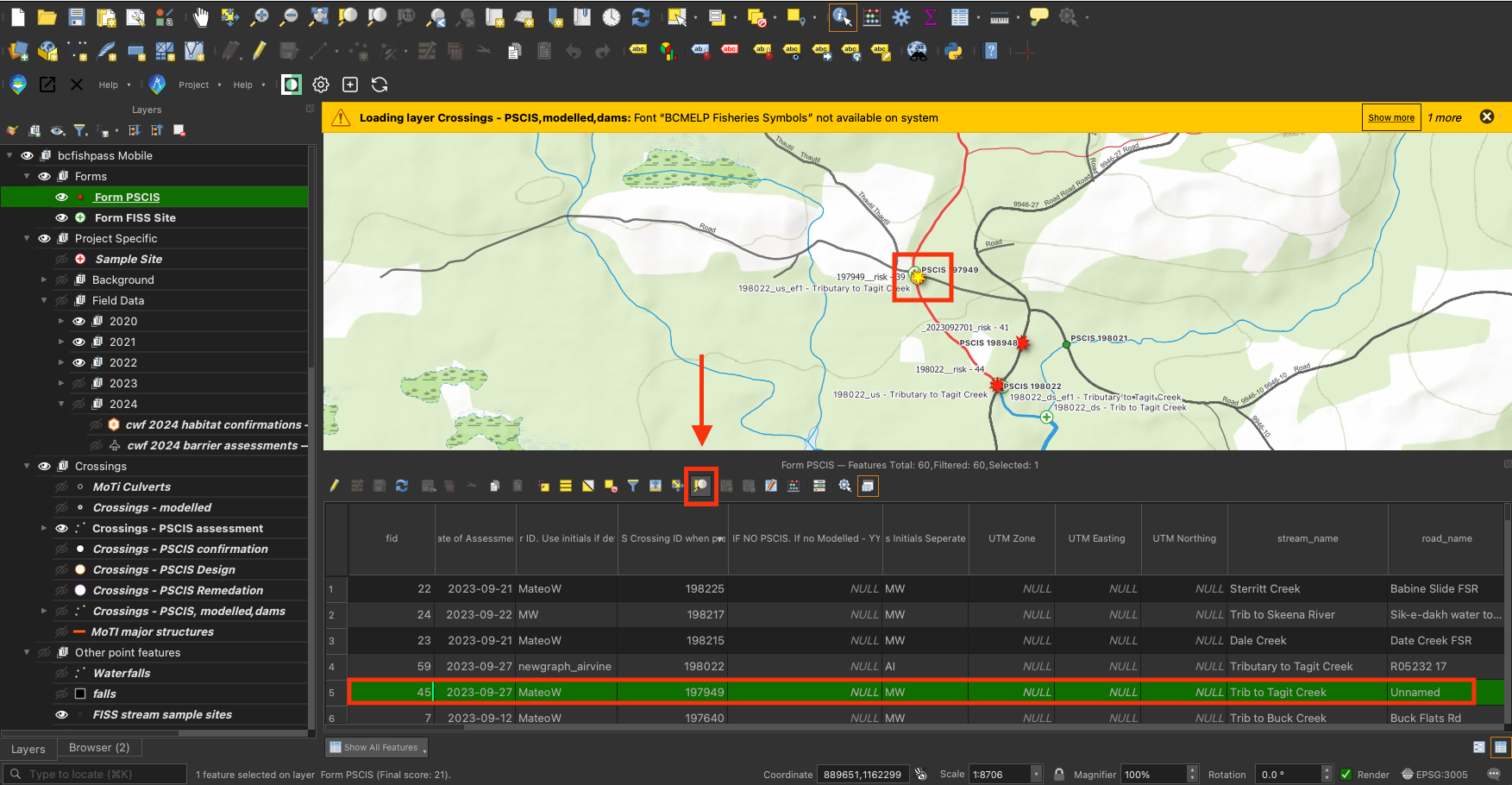Image resolution: width=1512 pixels, height=785 pixels.
Task: Show the Sample Site layer
Action: click(x=61, y=259)
